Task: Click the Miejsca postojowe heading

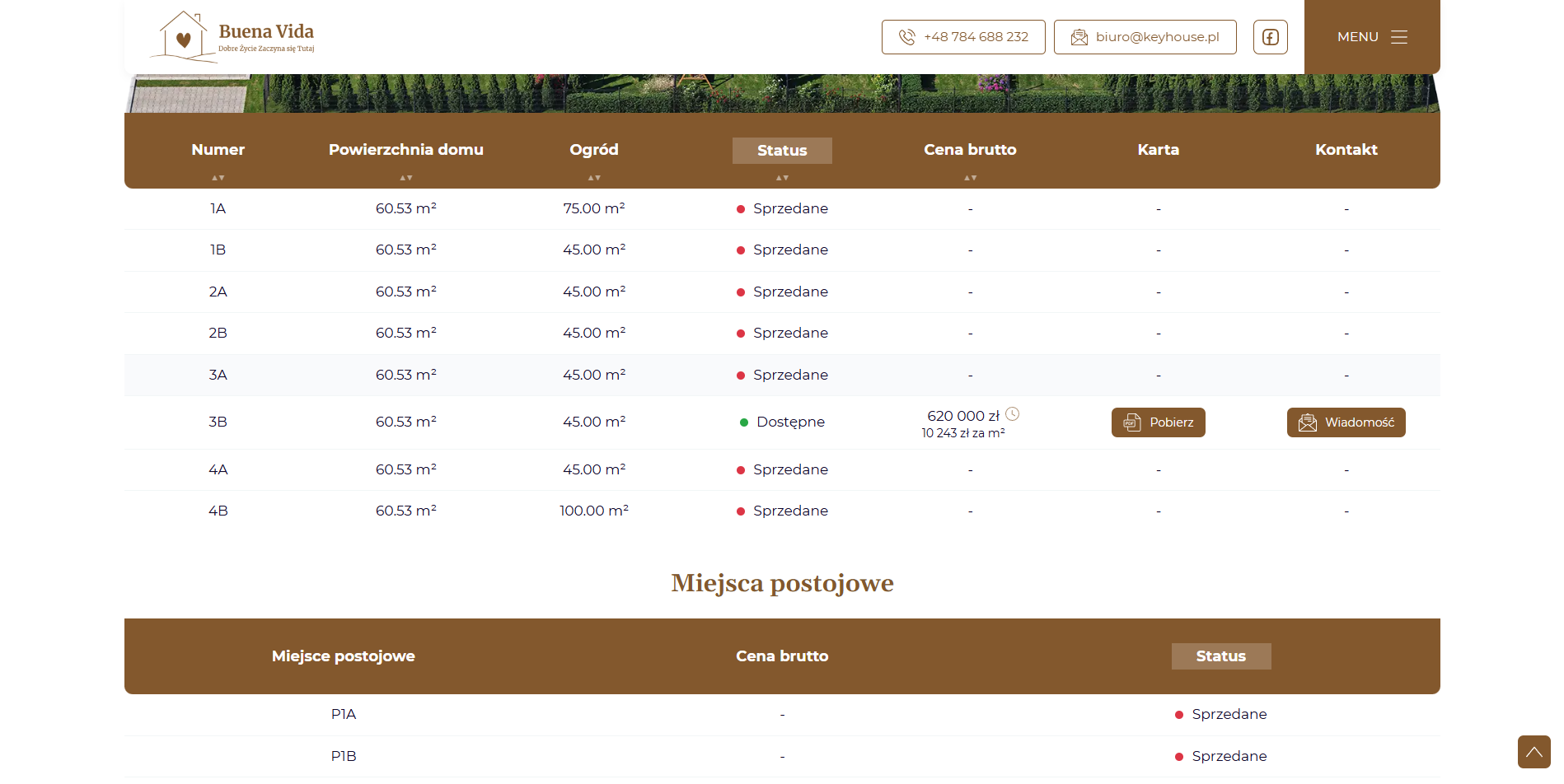Action: coord(782,583)
